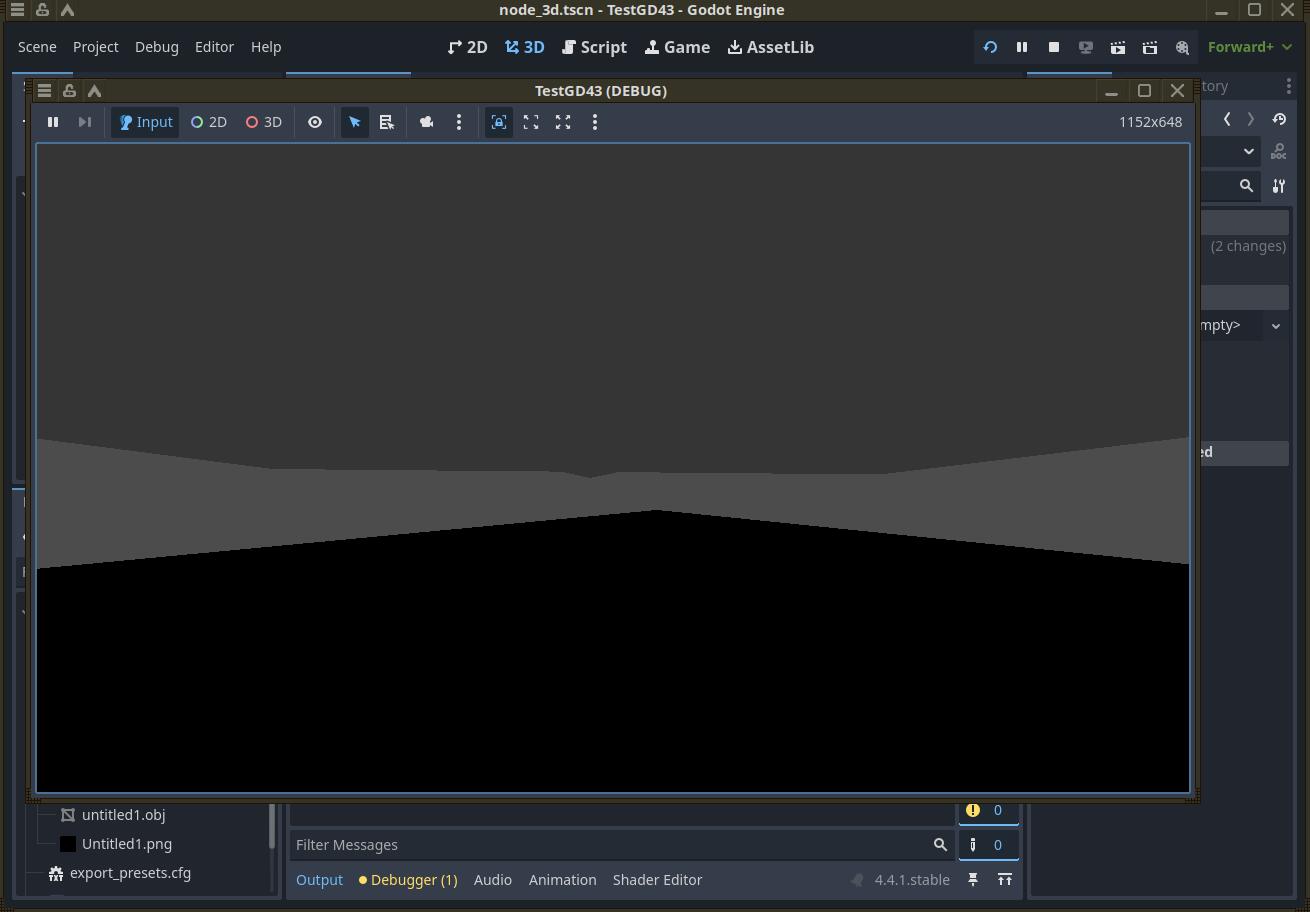1310x912 pixels.
Task: Open the Movie Maker mode icon
Action: [1182, 47]
